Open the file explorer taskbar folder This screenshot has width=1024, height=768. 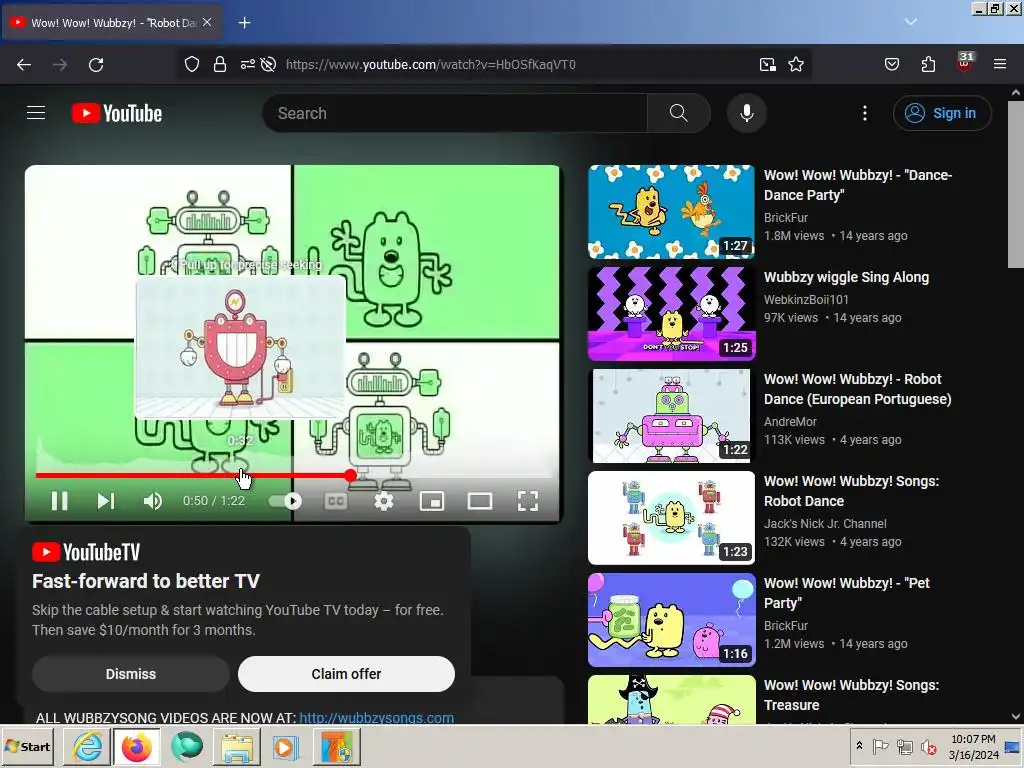(x=236, y=746)
